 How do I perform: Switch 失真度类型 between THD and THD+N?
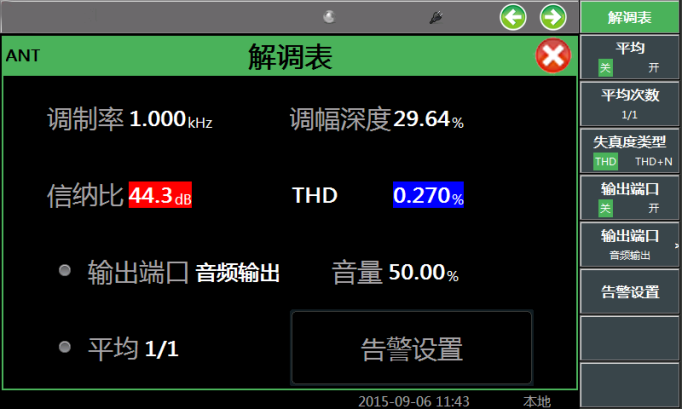pyautogui.click(x=630, y=152)
